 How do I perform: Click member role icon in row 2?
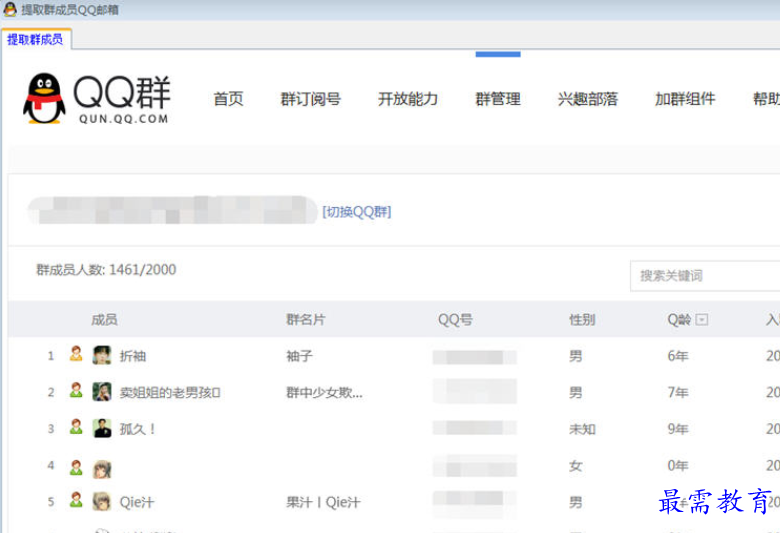click(76, 391)
